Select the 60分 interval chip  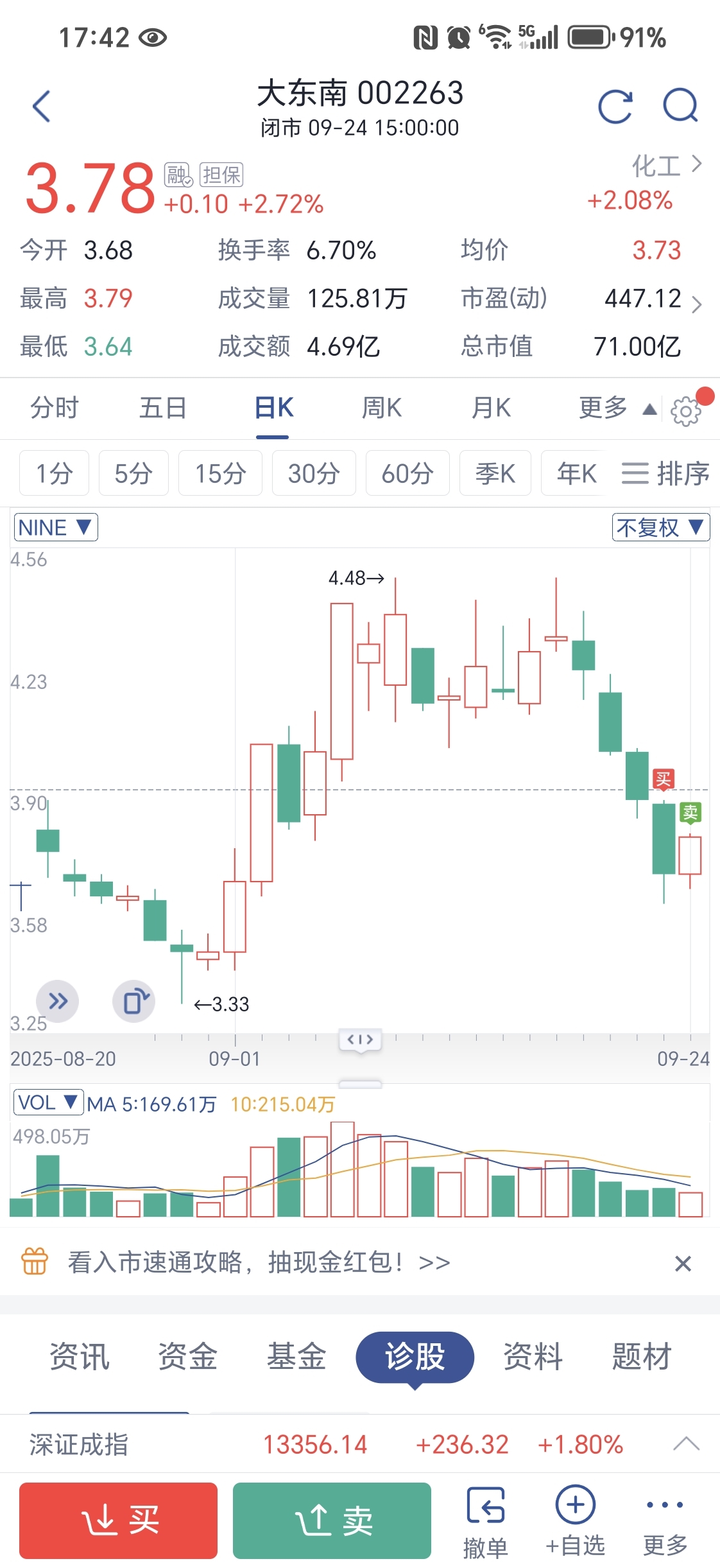pyautogui.click(x=407, y=473)
